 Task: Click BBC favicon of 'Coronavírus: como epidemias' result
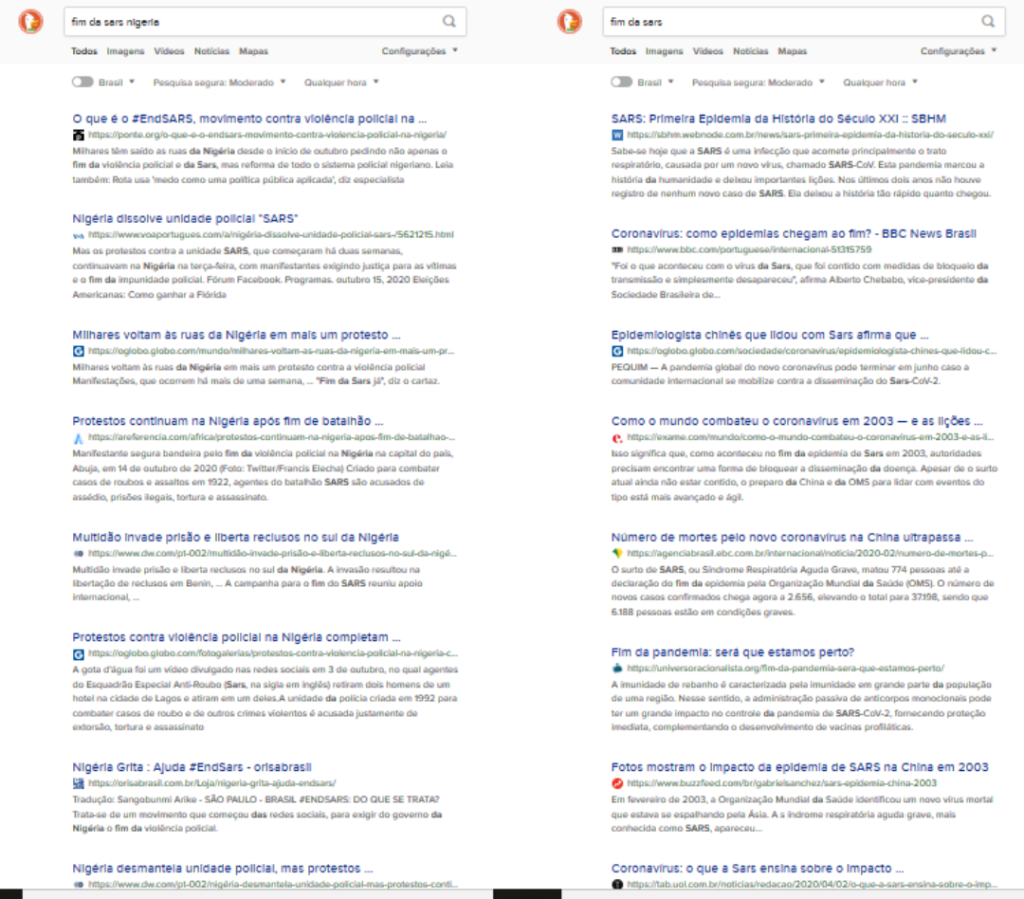(617, 250)
